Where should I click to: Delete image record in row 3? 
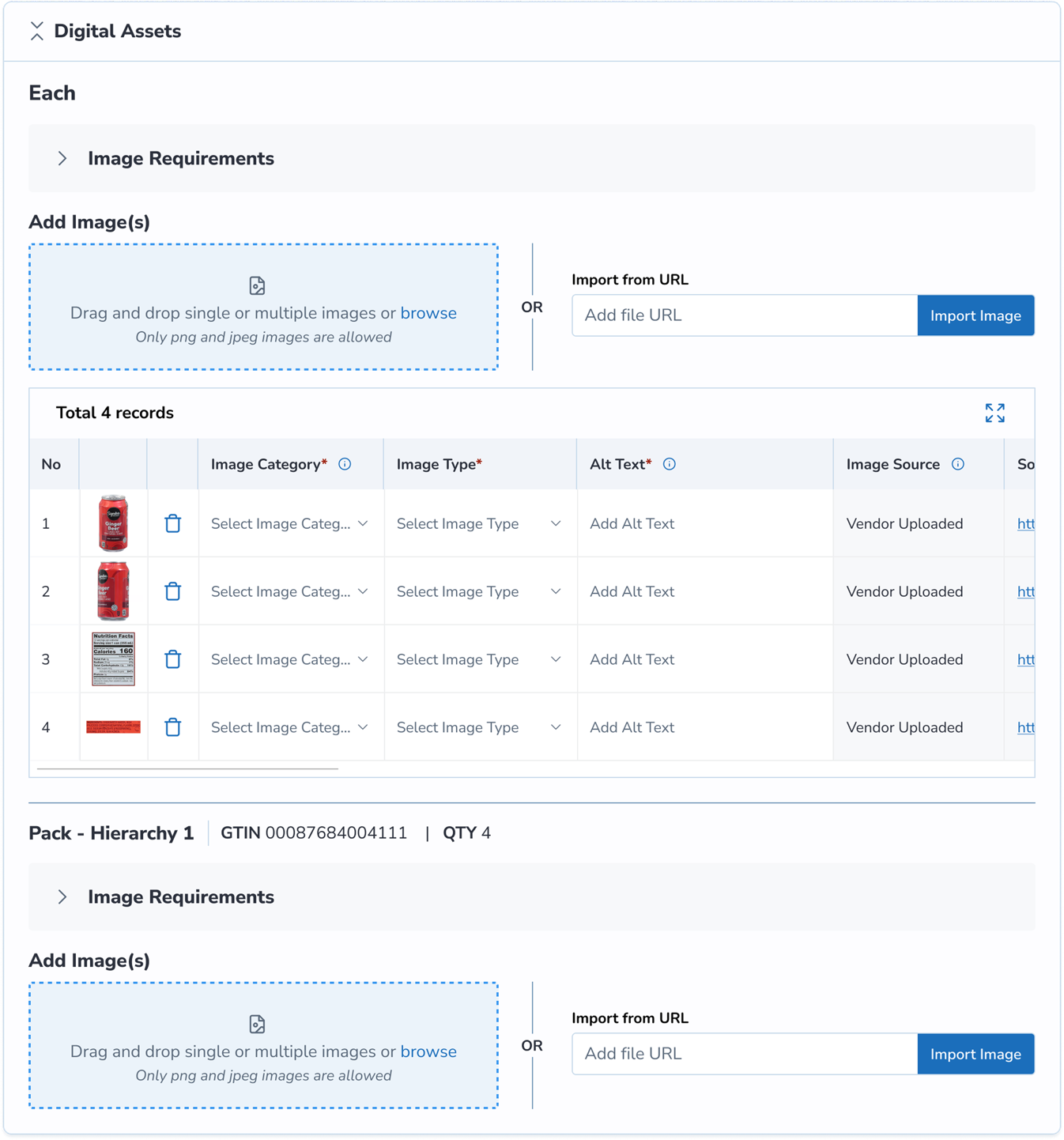click(x=173, y=659)
